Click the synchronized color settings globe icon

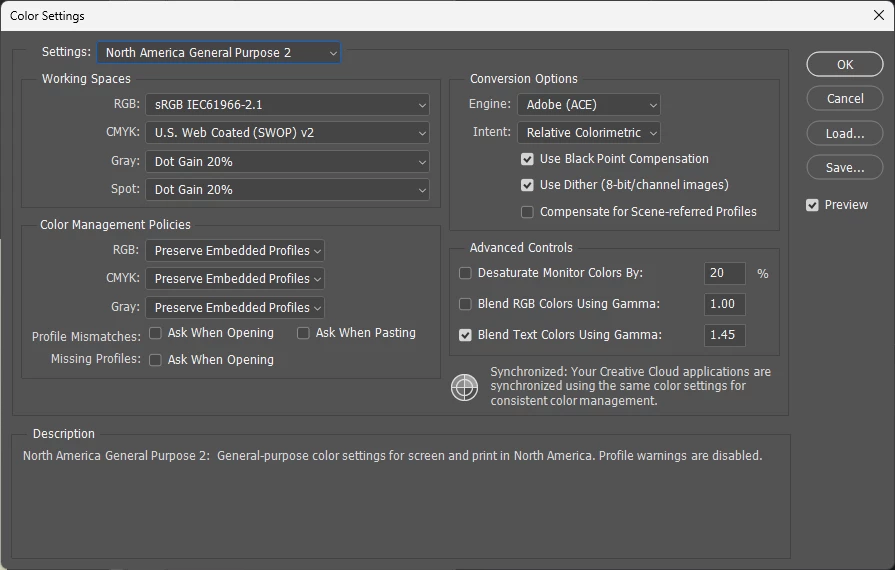(x=464, y=387)
